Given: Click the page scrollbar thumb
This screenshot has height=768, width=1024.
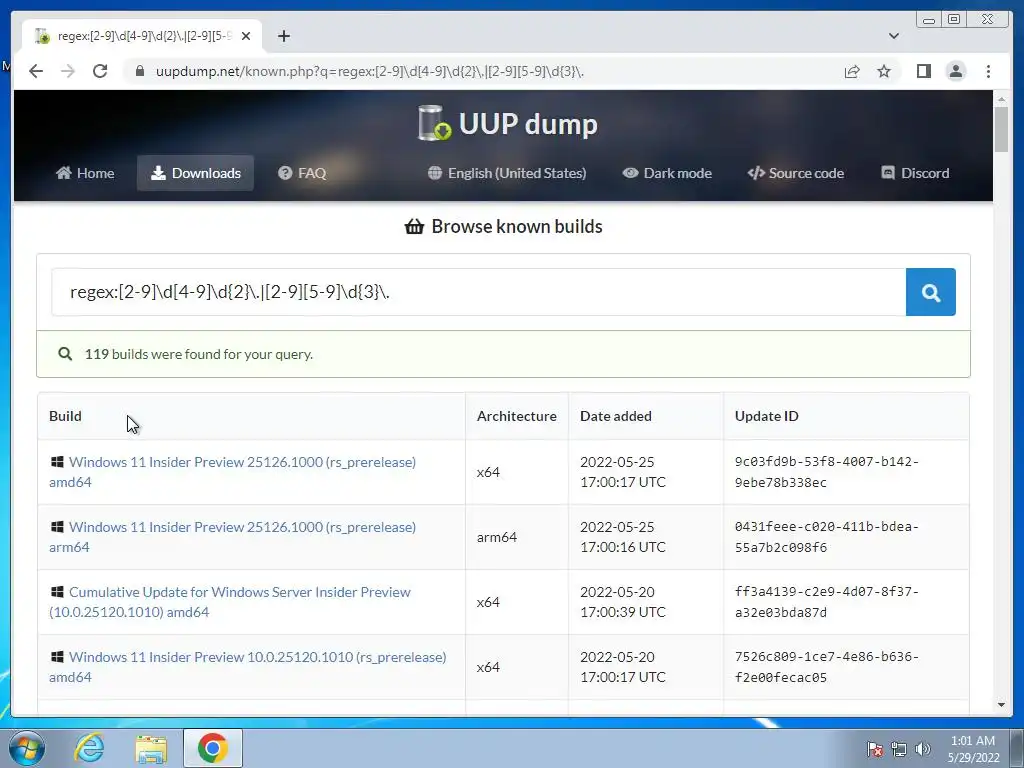Looking at the screenshot, I should click(x=1001, y=129).
